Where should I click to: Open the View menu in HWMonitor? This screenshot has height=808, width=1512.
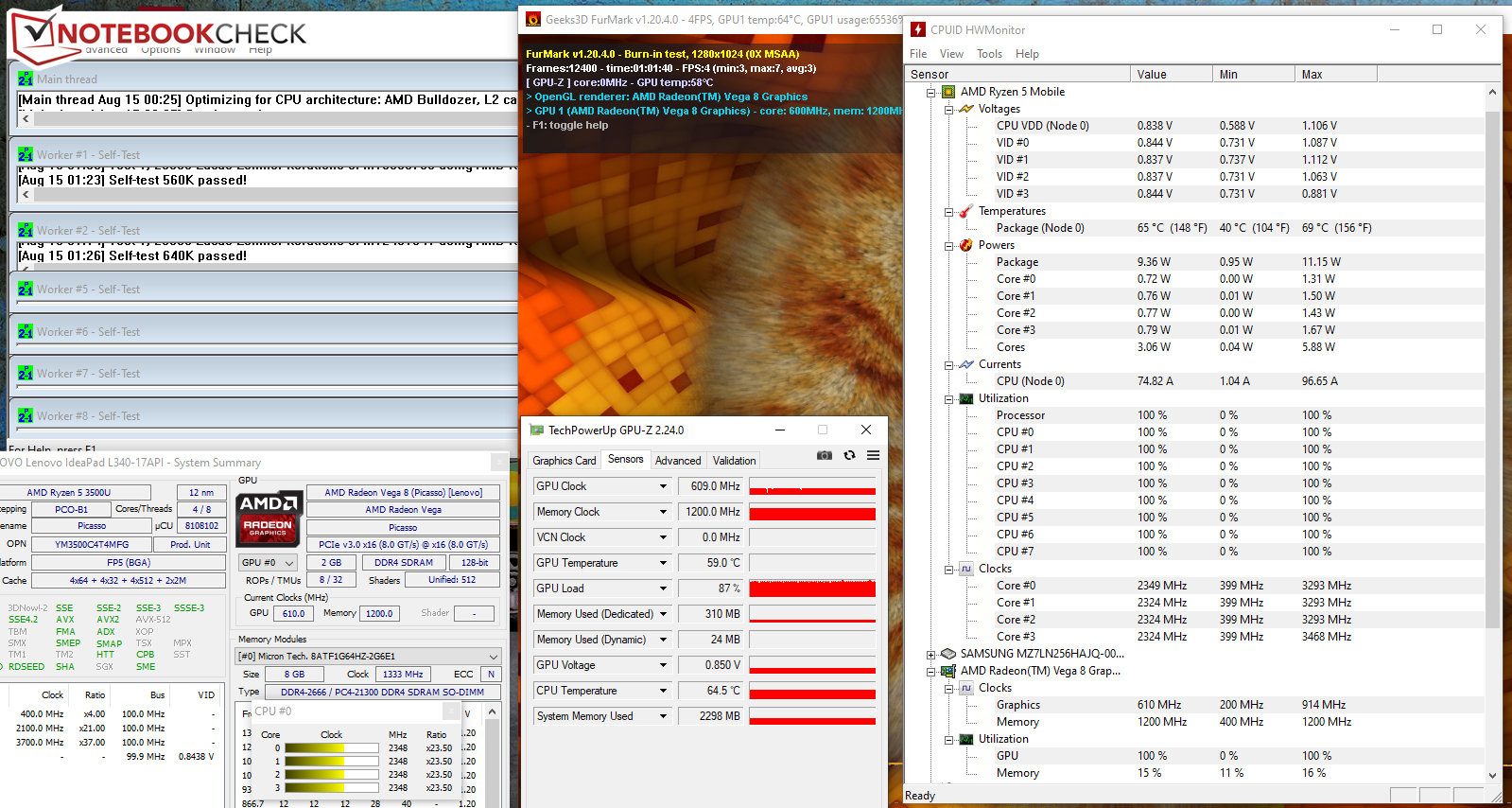pyautogui.click(x=951, y=54)
